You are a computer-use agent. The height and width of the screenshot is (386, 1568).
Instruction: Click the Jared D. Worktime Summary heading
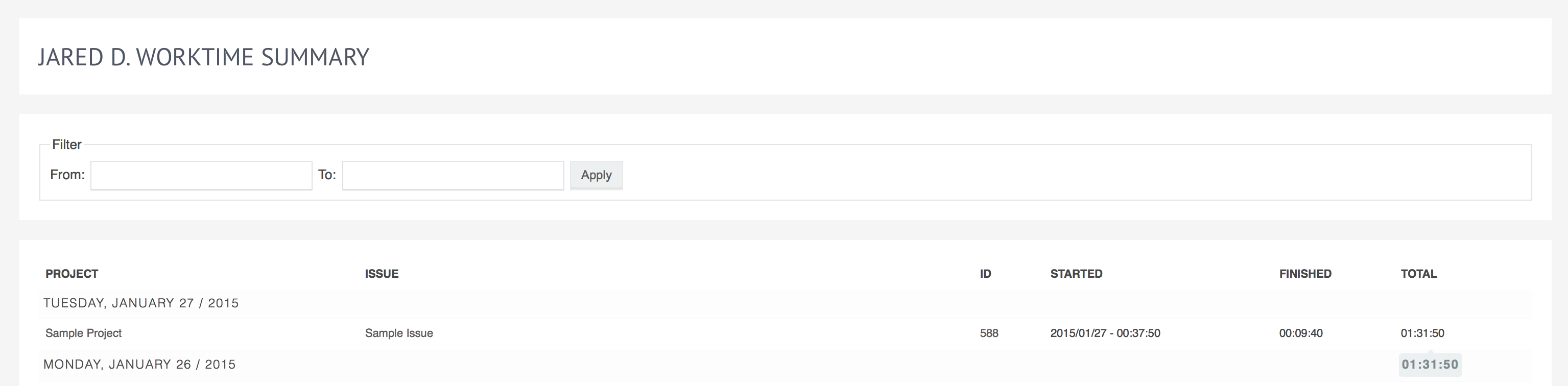click(203, 57)
